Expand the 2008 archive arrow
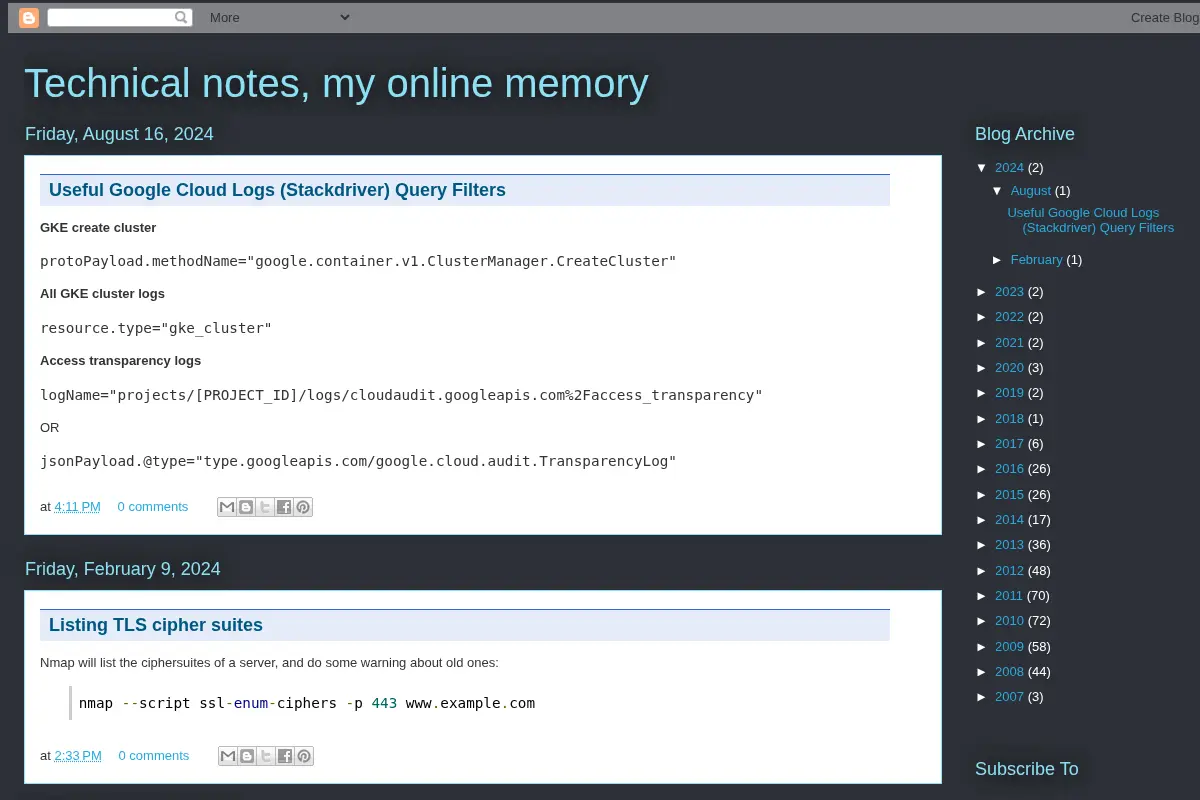This screenshot has width=1200, height=800. coord(982,672)
